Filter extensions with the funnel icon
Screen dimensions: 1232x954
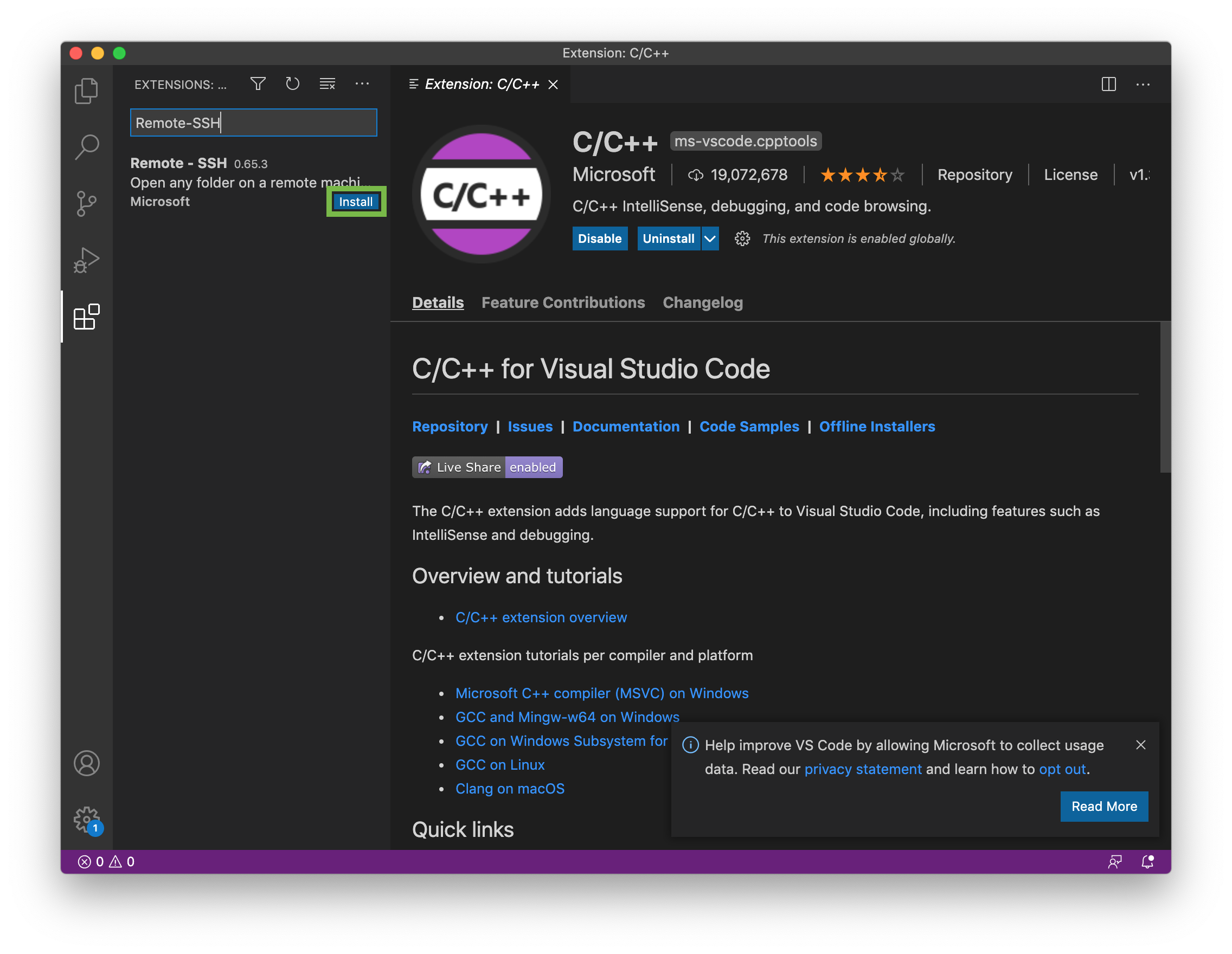tap(258, 84)
